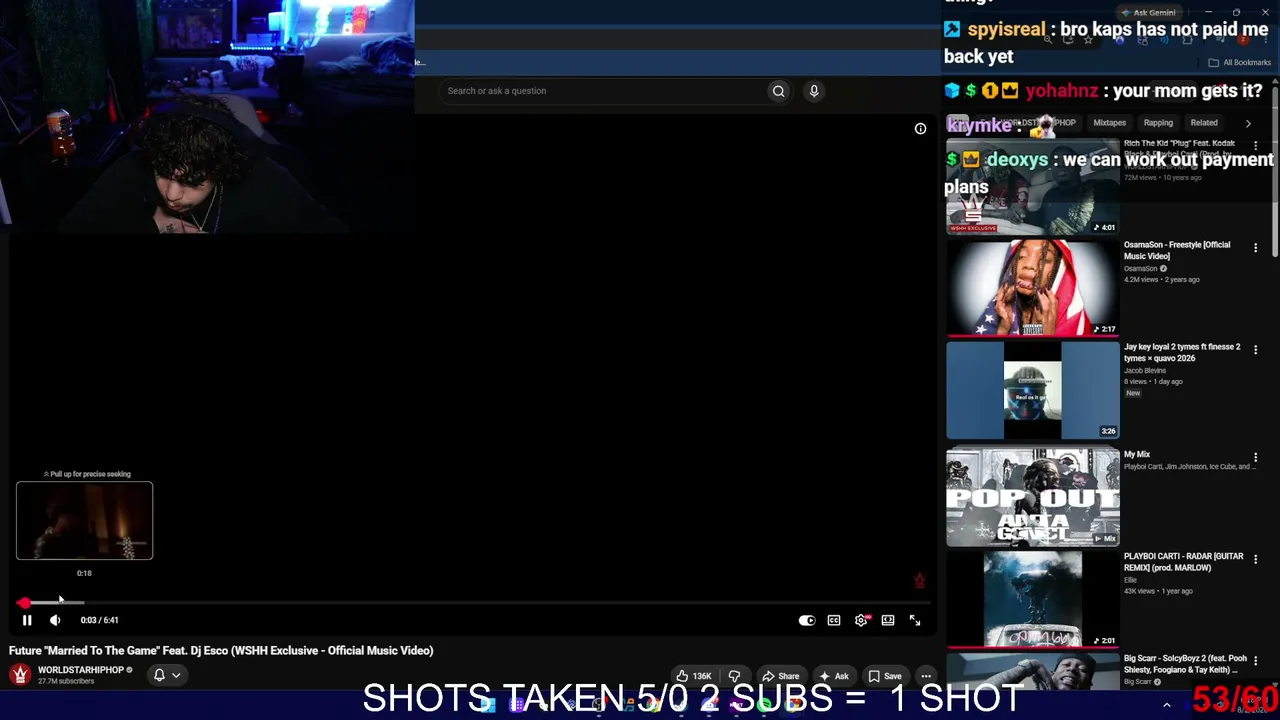Open the All Bookmarks folder
The height and width of the screenshot is (720, 1280).
click(1240, 62)
